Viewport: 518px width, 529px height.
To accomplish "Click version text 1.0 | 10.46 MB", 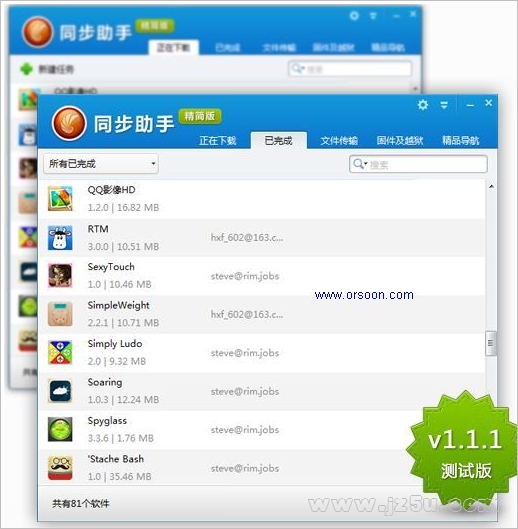I will [119, 284].
